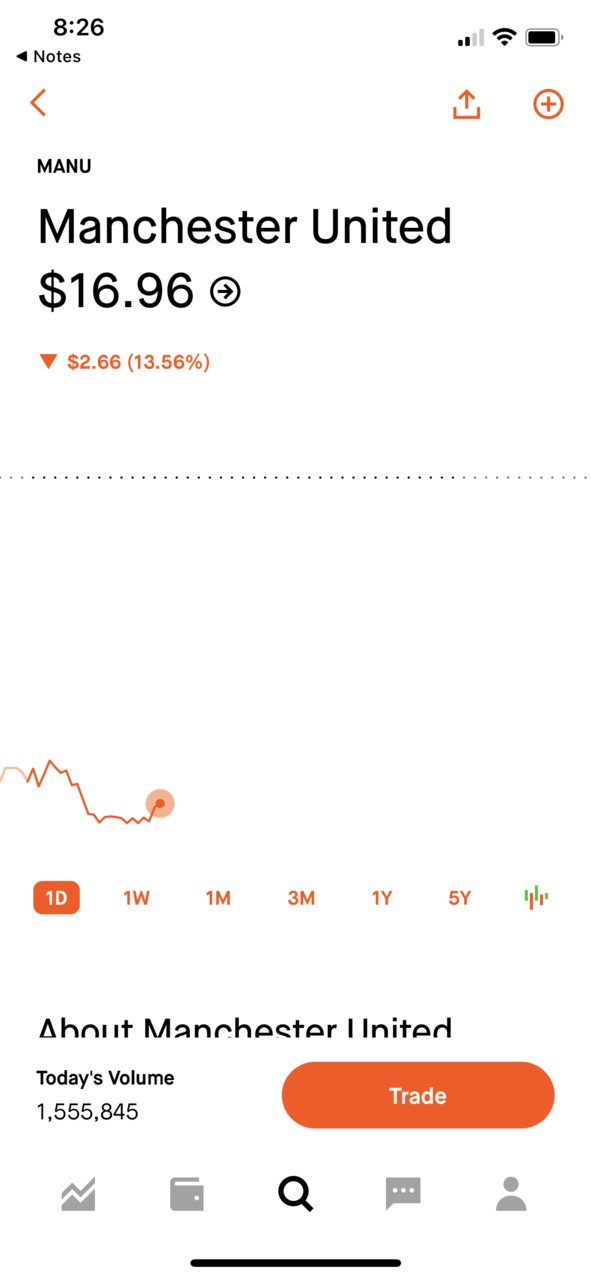Open the share icon
The height and width of the screenshot is (1279, 591).
click(x=466, y=103)
